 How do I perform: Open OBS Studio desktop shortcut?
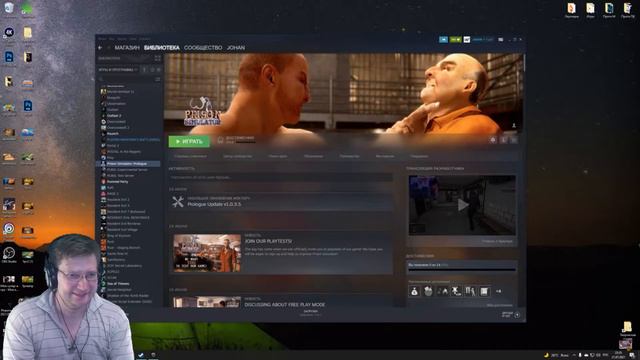coord(9,254)
